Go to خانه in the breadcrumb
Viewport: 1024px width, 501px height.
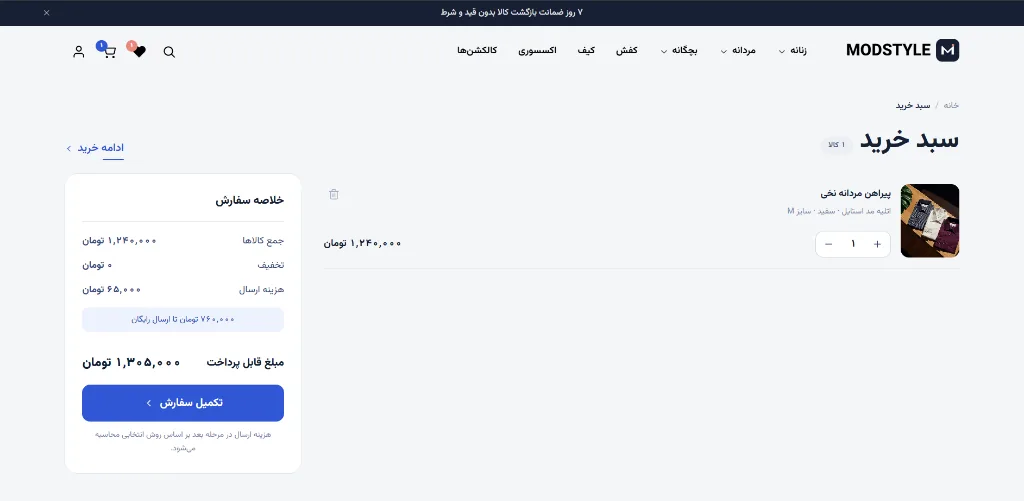click(x=952, y=105)
